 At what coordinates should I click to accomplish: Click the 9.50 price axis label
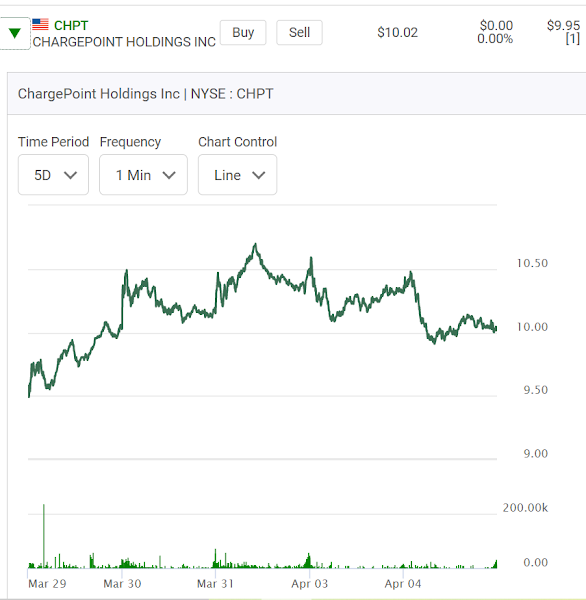coord(535,390)
